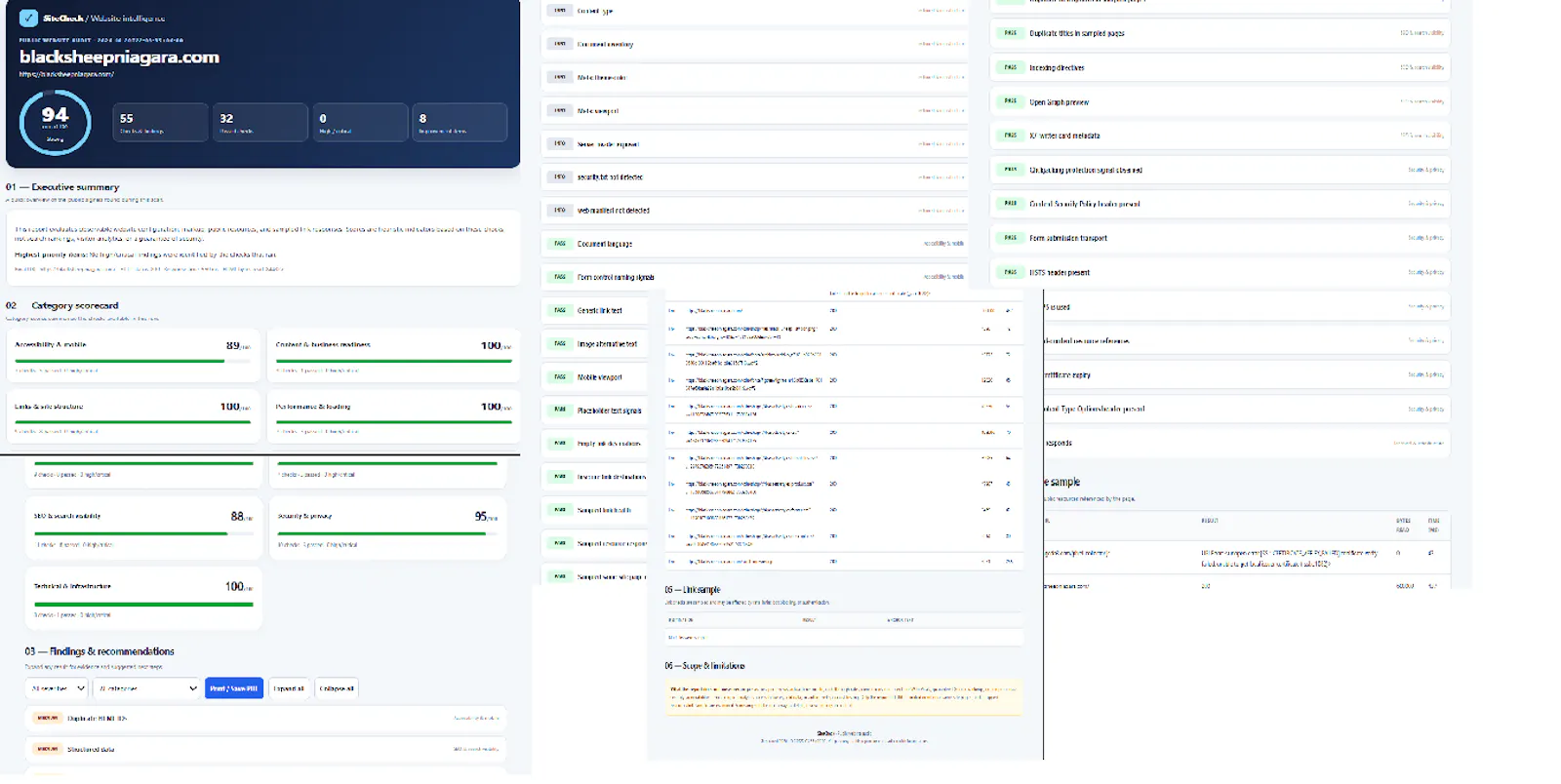
Task: Expand the Duplicate titles in sampled pages finding
Action: coord(1221,33)
